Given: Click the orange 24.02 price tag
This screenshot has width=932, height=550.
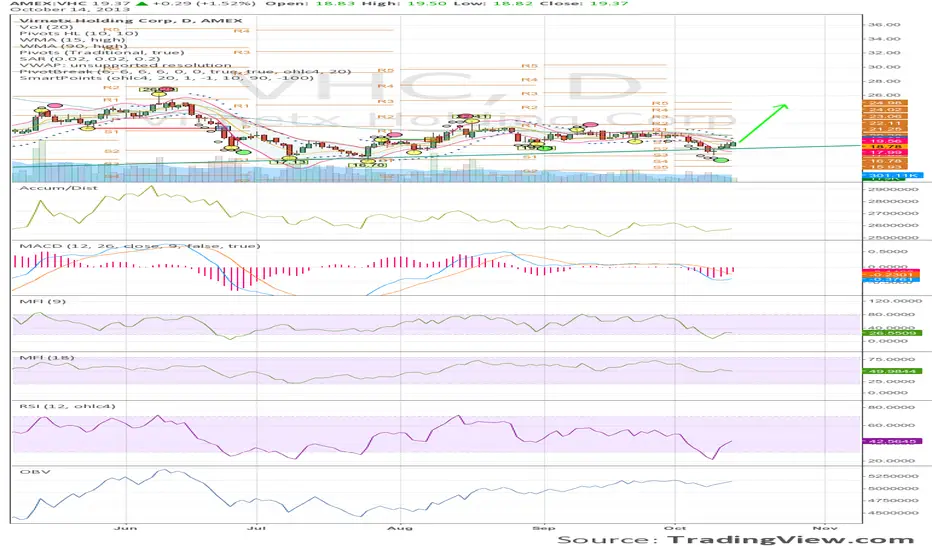Looking at the screenshot, I should pyautogui.click(x=885, y=109).
